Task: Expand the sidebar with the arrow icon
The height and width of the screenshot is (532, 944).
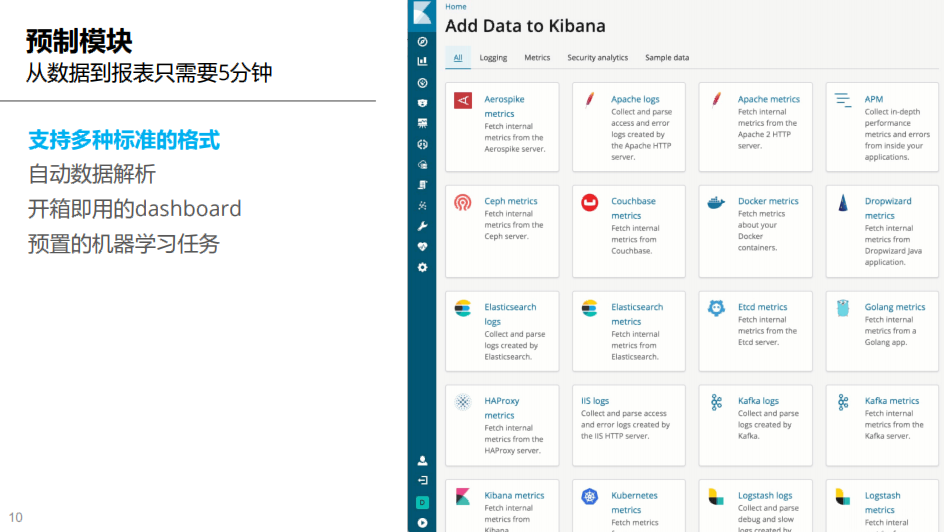Action: 422,522
